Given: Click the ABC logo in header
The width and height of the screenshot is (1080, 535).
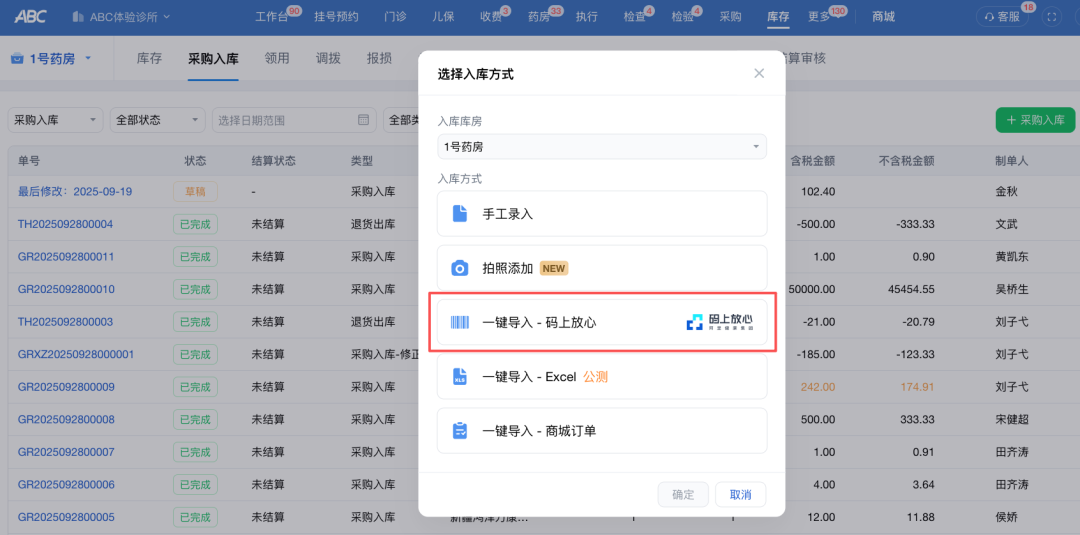Looking at the screenshot, I should [x=30, y=17].
